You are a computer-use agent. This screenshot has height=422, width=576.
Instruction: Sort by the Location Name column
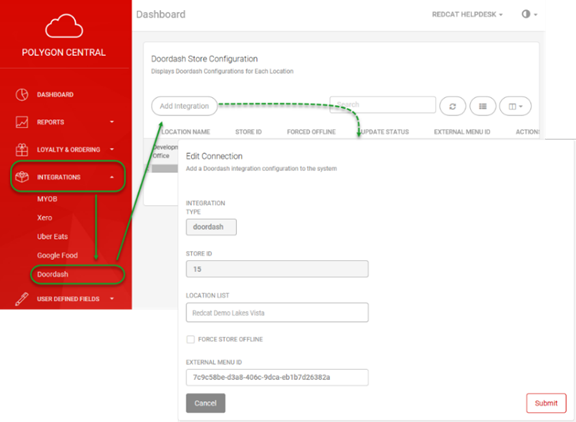[x=186, y=132]
